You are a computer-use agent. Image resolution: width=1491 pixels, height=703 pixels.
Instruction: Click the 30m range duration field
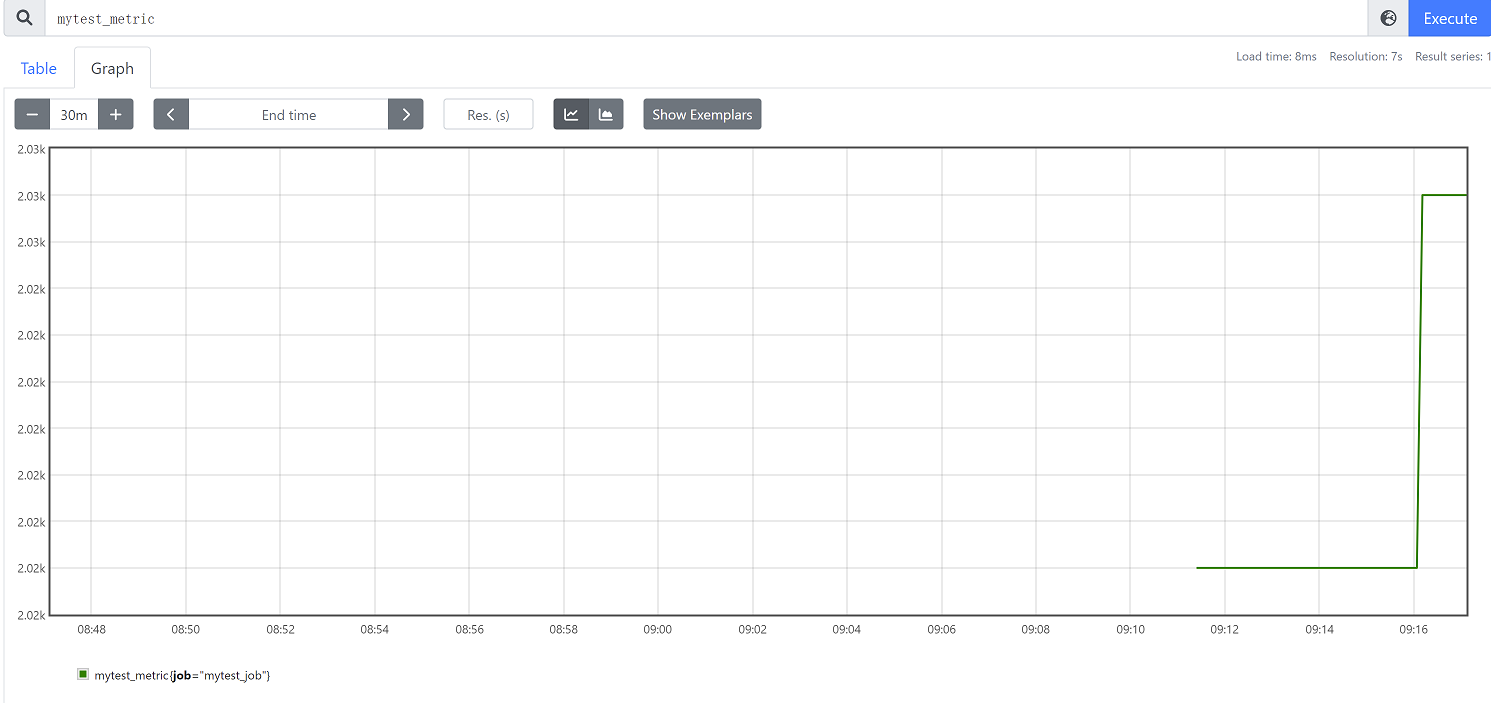[x=74, y=114]
